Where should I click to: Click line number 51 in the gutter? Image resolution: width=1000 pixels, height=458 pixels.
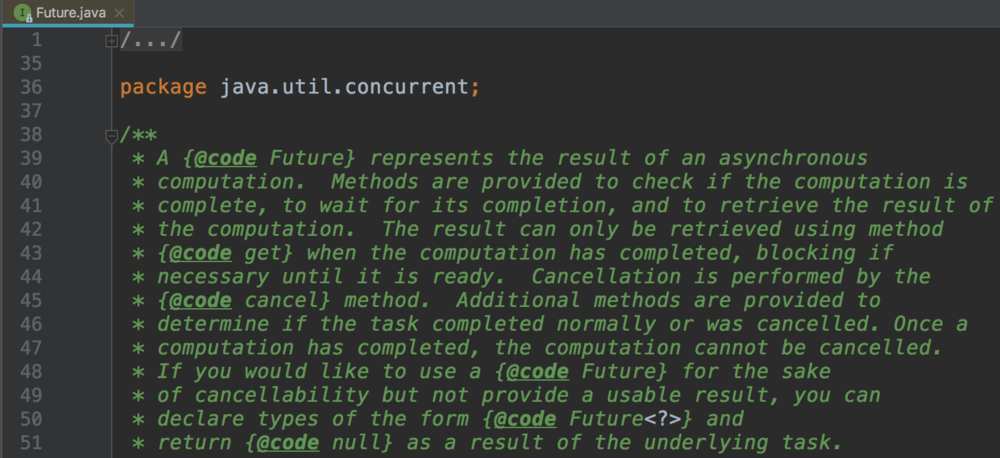click(x=30, y=443)
